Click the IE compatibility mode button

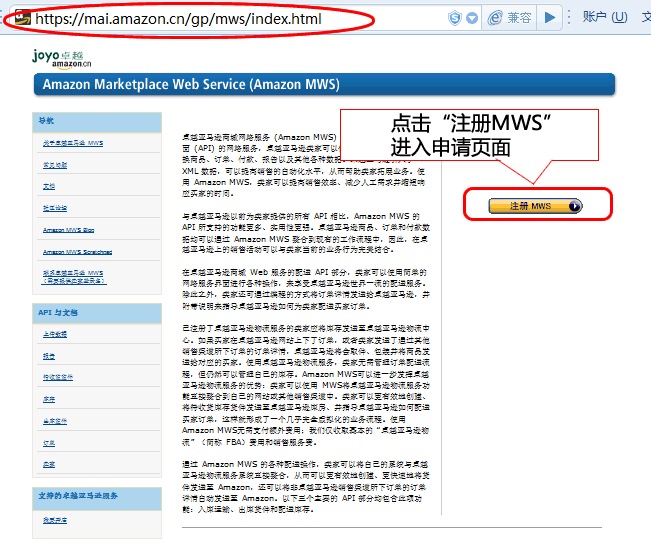tap(509, 18)
